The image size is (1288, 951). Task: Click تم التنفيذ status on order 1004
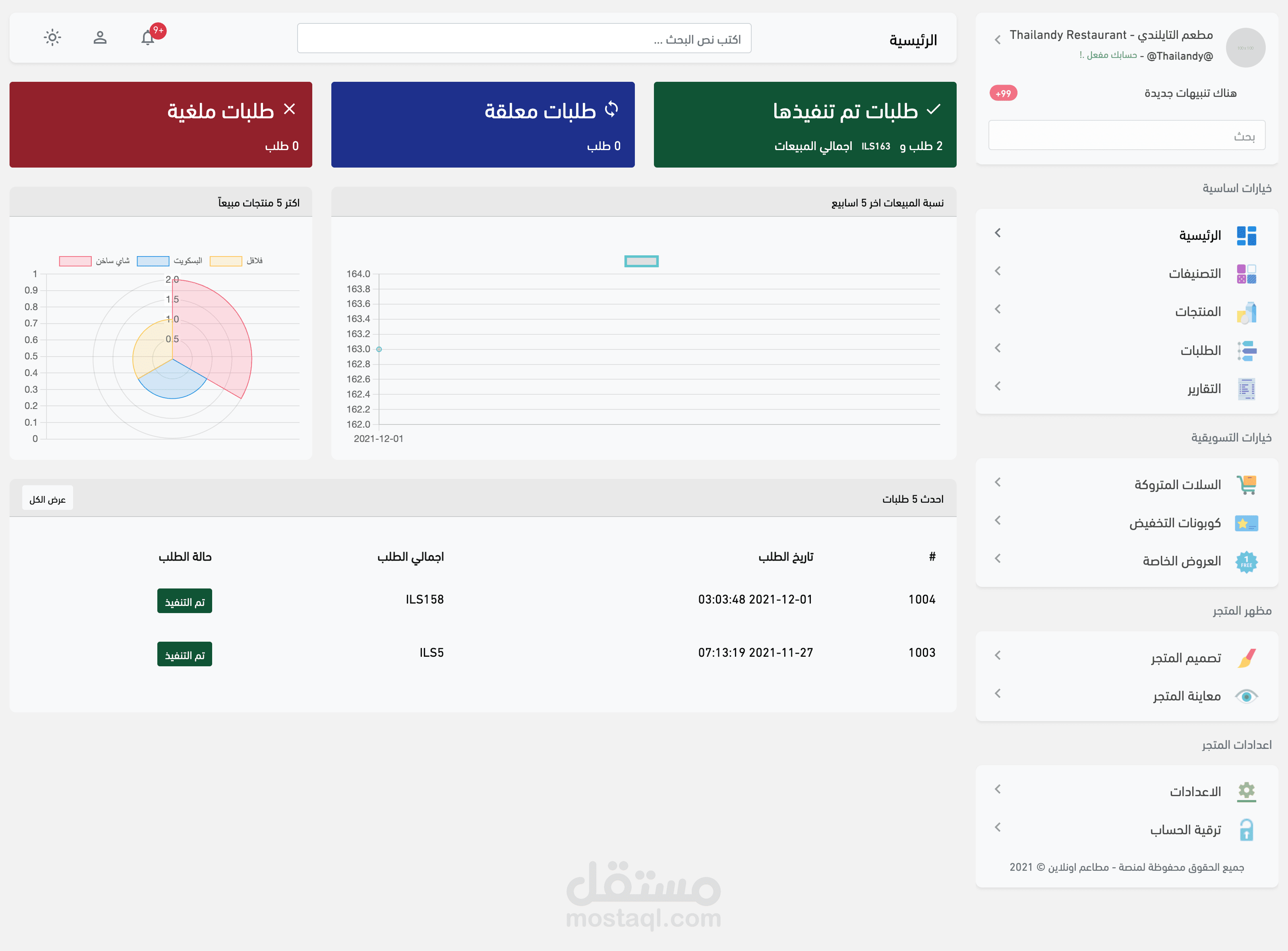[x=184, y=600]
